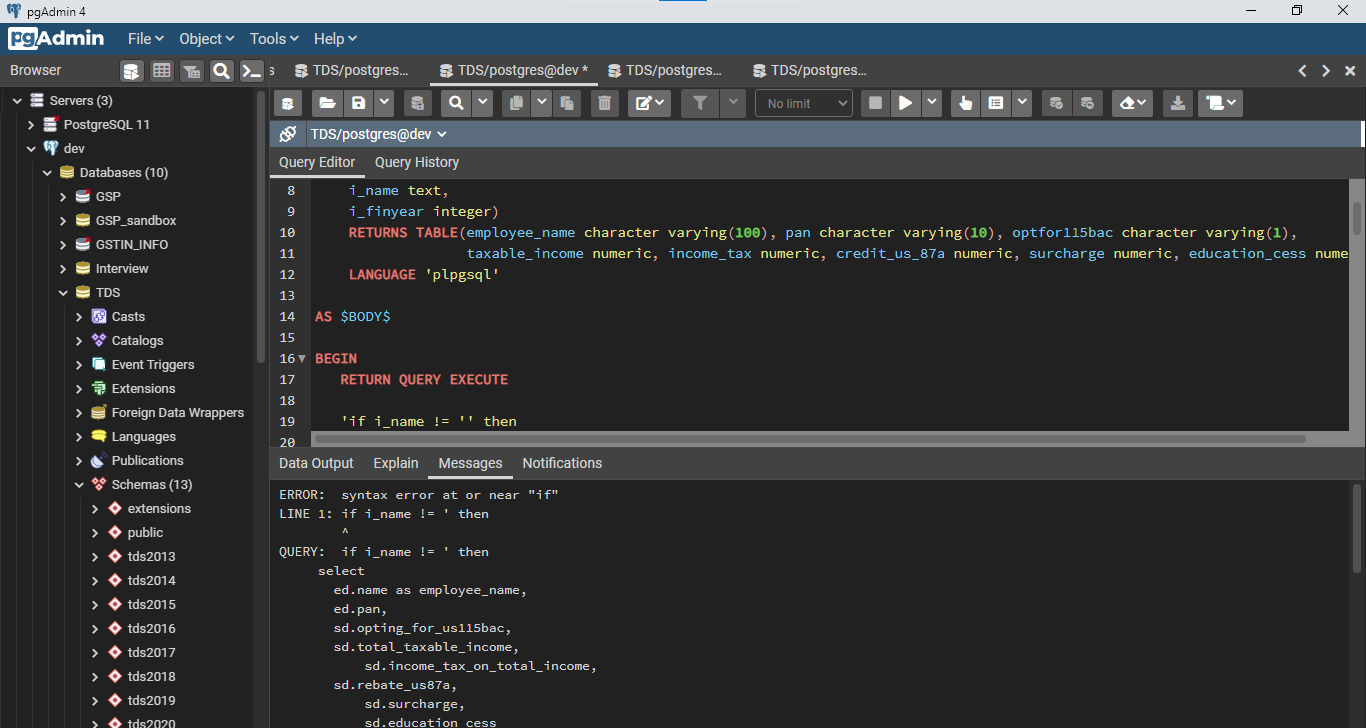Expand the PostgreSQL 11 server node
The width and height of the screenshot is (1366, 728).
tap(31, 125)
